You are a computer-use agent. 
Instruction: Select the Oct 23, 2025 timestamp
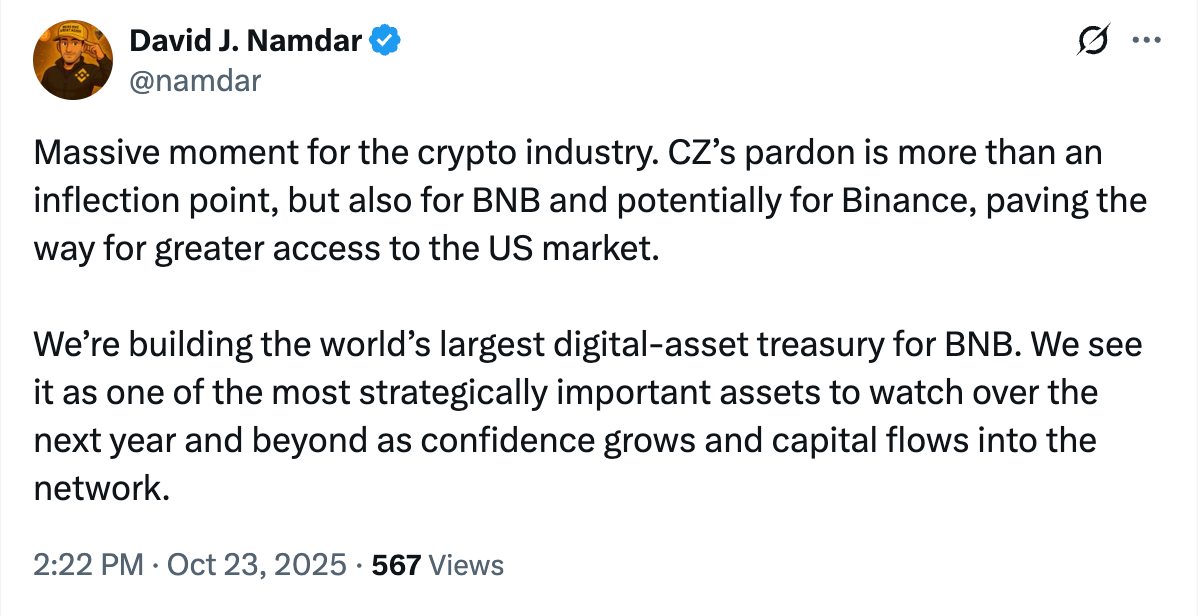click(x=258, y=564)
